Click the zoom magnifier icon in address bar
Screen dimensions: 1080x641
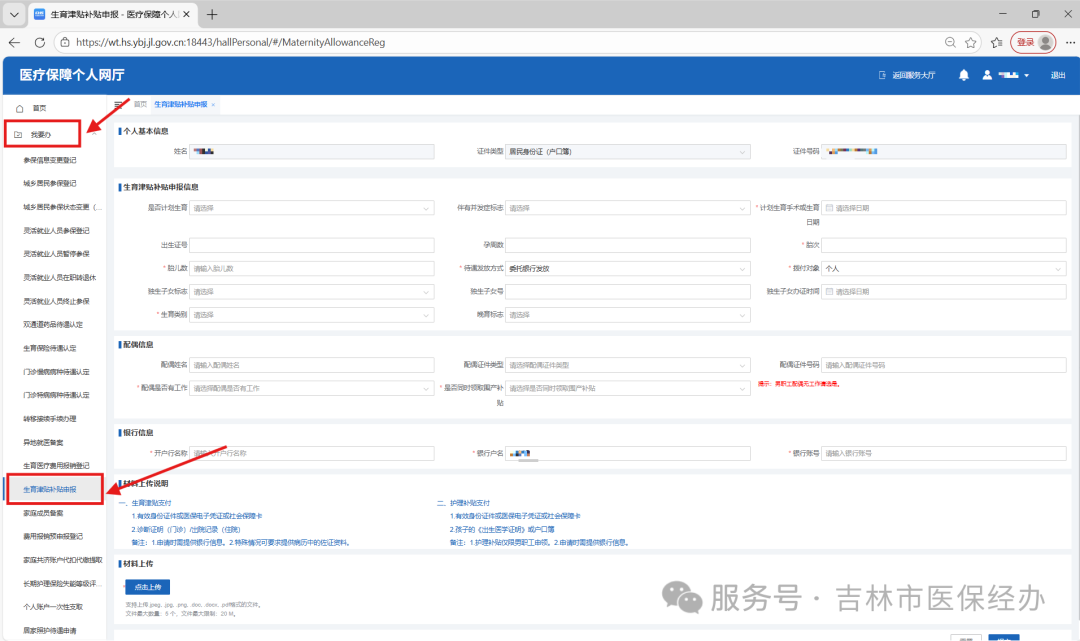[x=951, y=43]
